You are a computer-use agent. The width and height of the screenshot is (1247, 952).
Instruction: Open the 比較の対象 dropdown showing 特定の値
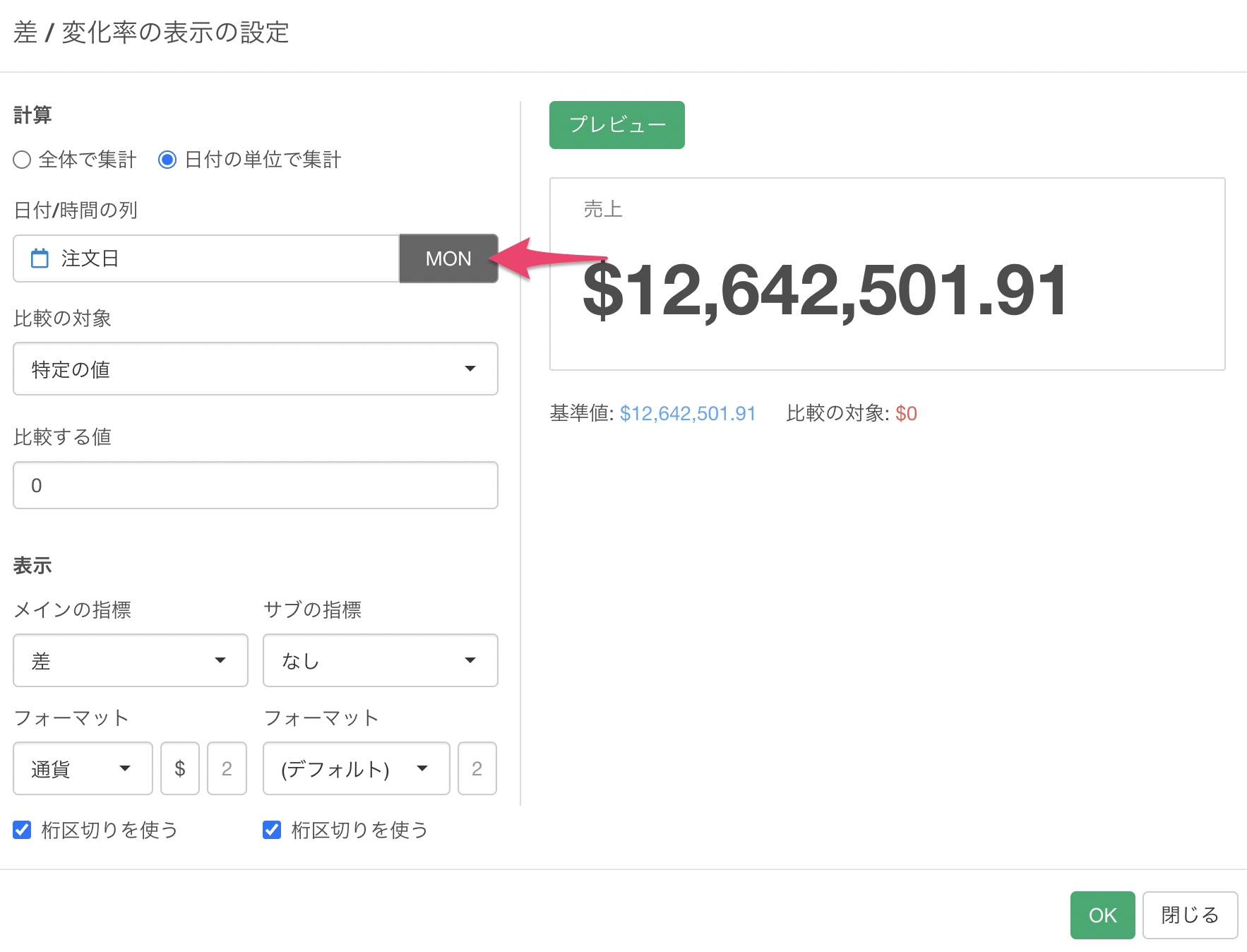point(255,369)
